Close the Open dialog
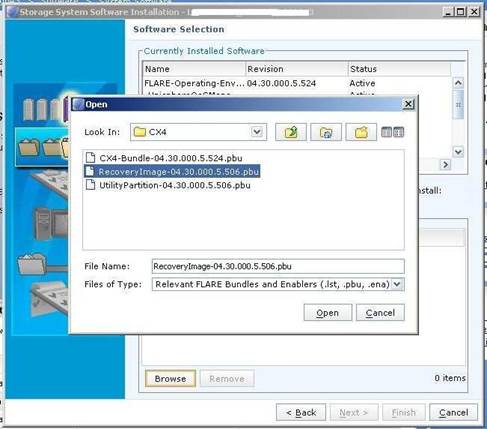This screenshot has height=429, width=487. [x=408, y=104]
